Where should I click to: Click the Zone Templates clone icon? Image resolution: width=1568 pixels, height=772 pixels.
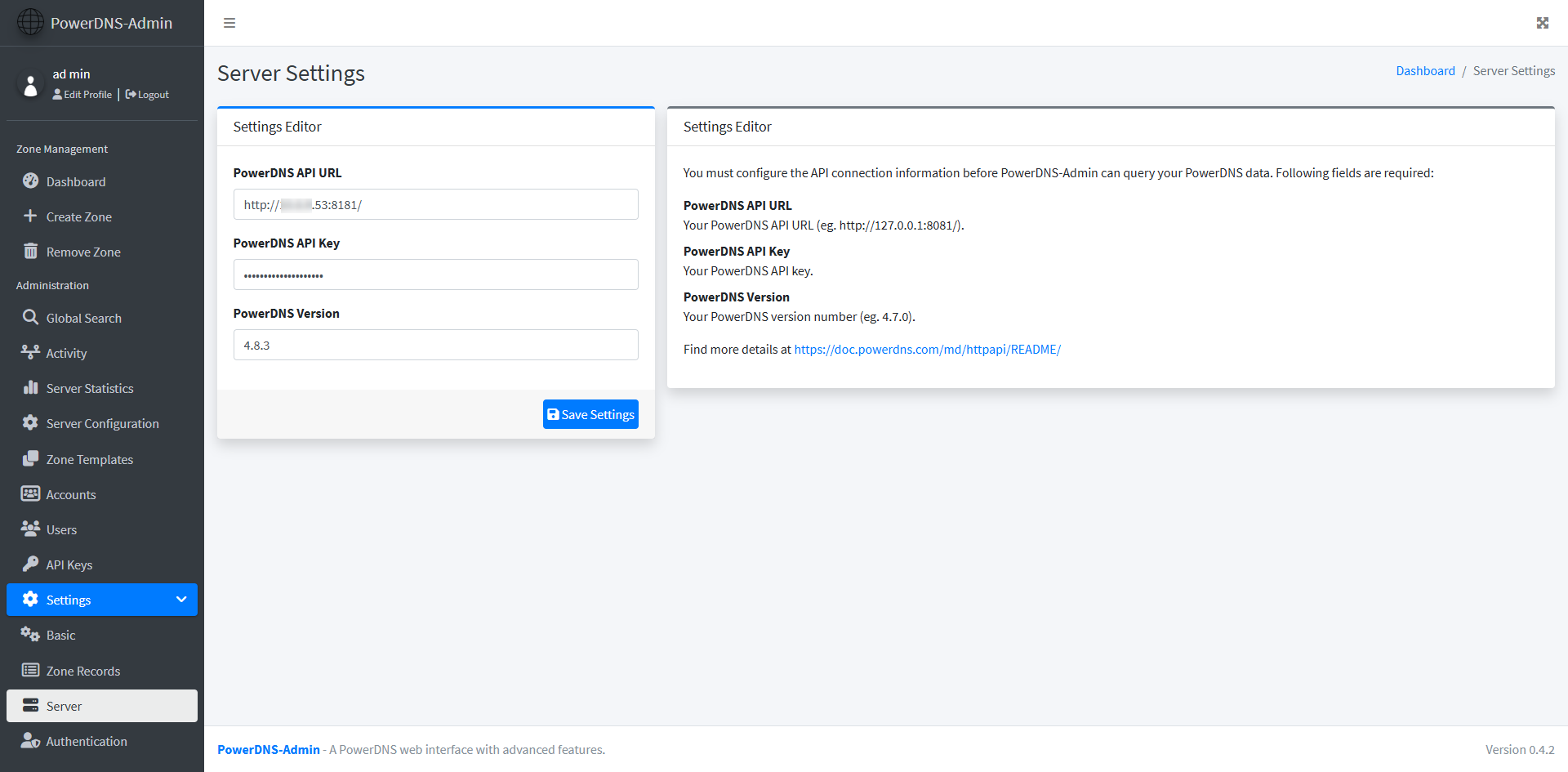point(30,459)
